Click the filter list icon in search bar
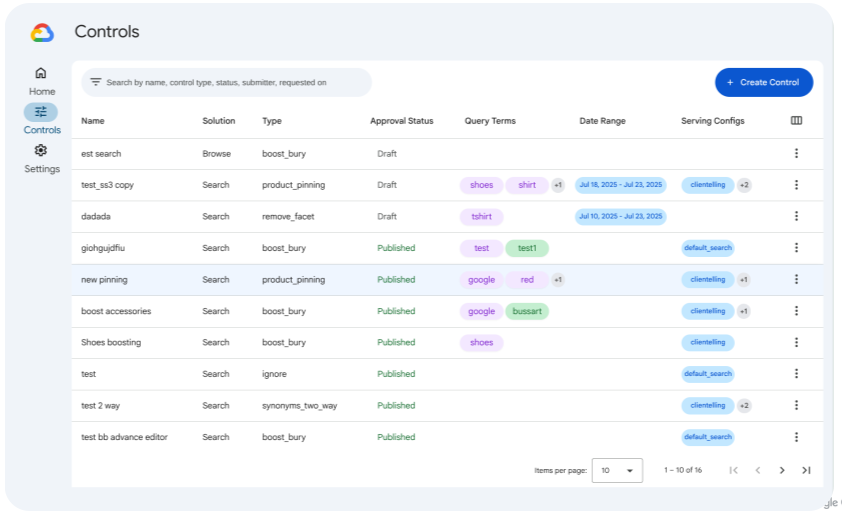The width and height of the screenshot is (842, 514). tap(95, 82)
